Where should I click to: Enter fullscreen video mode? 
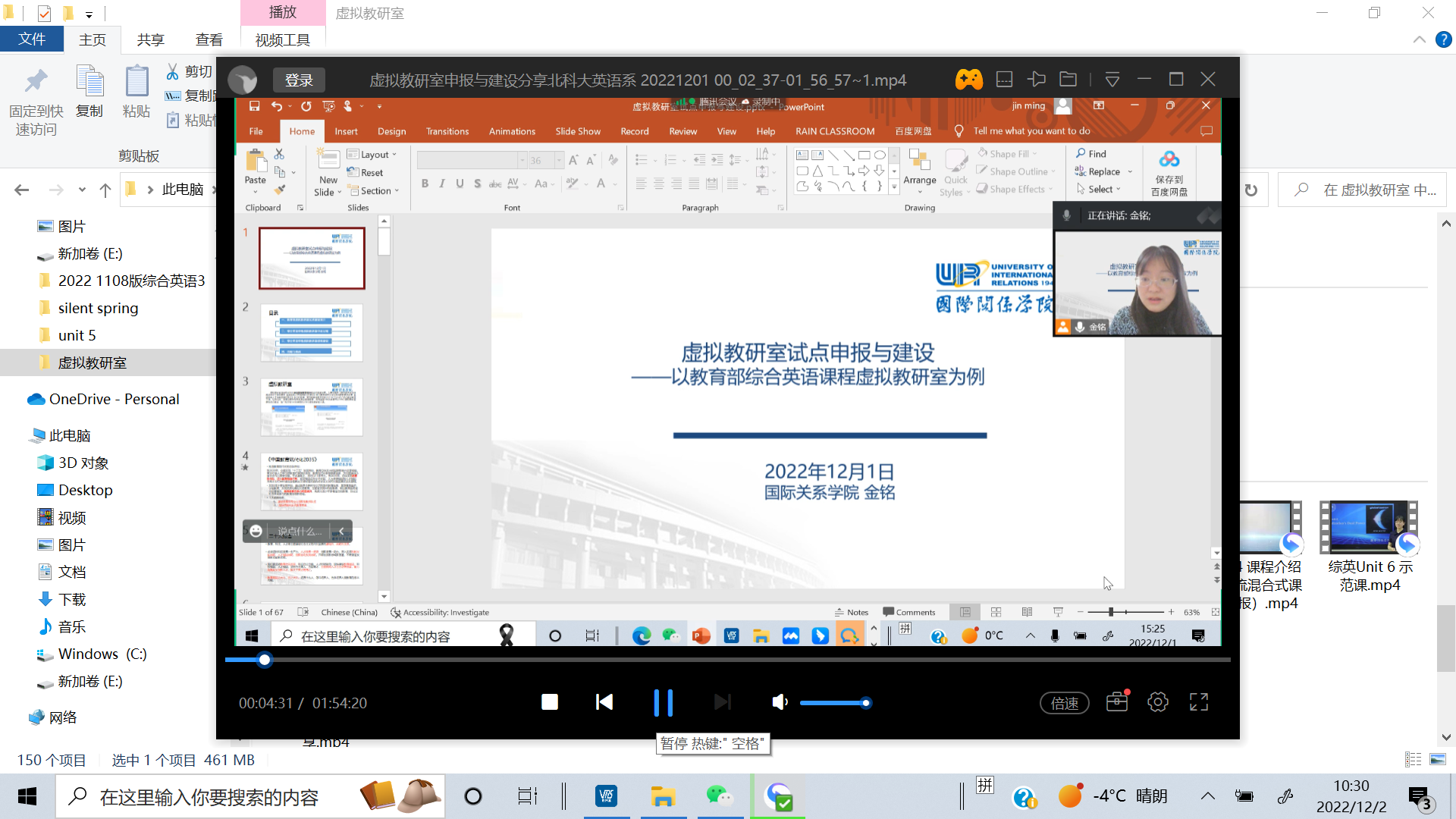pyautogui.click(x=1199, y=702)
